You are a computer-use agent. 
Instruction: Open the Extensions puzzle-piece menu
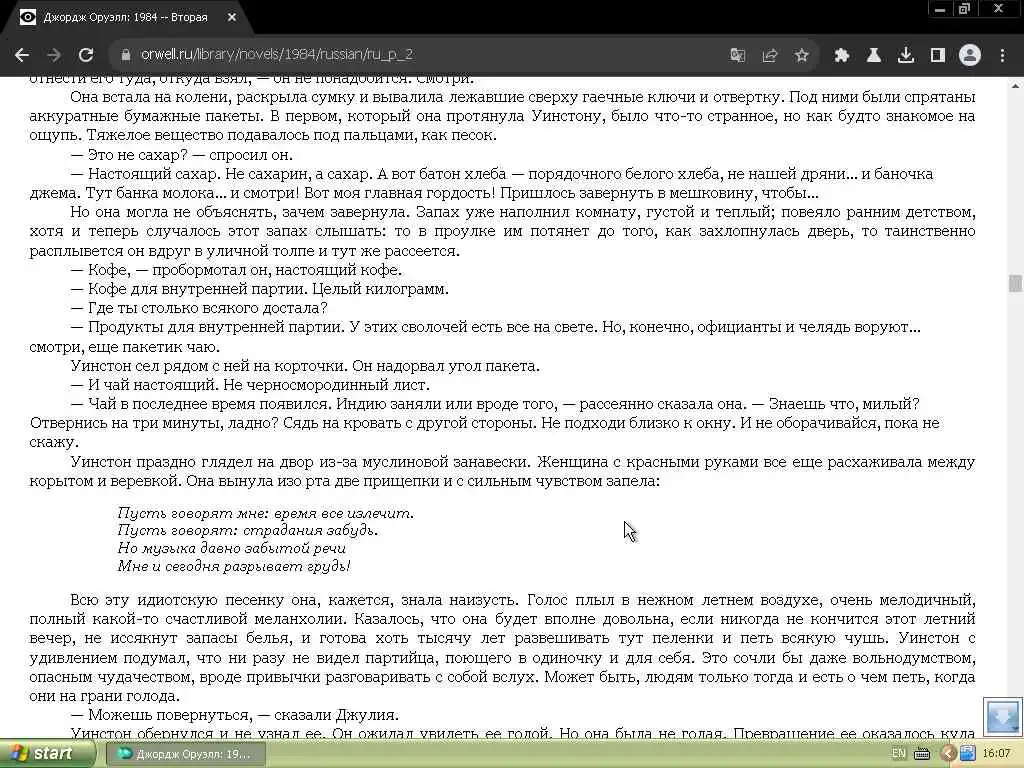[x=841, y=56]
